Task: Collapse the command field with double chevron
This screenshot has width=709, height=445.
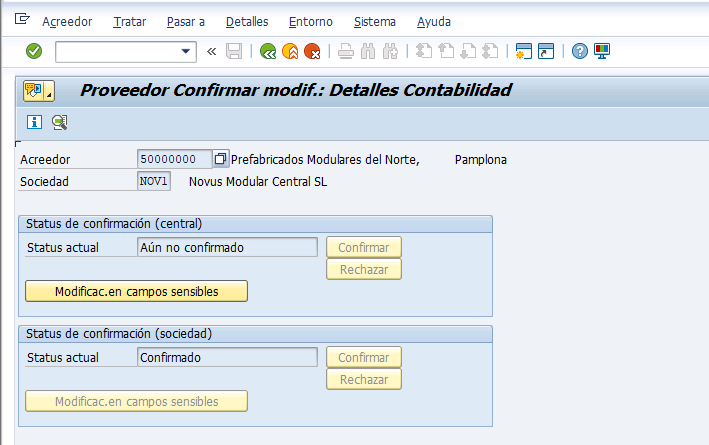Action: pyautogui.click(x=211, y=52)
